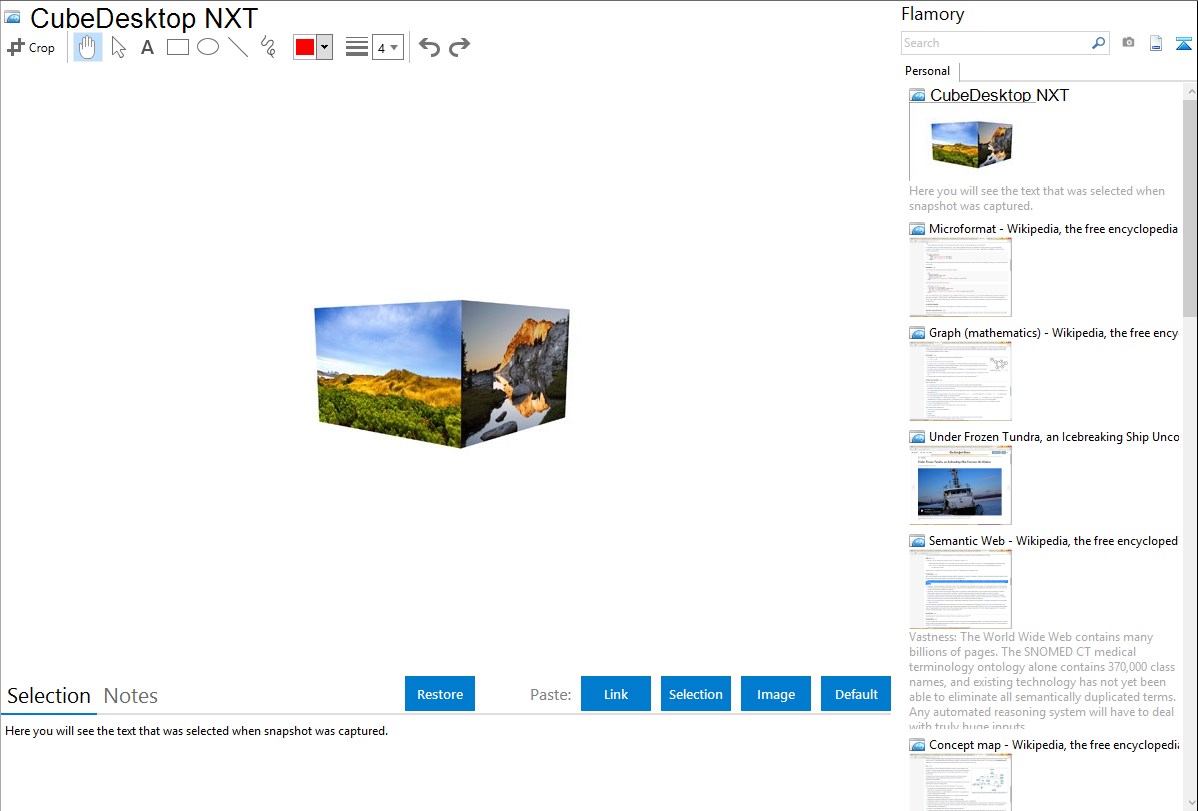Open the Semantic Web snapshot title
This screenshot has width=1198, height=811.
click(x=1053, y=541)
